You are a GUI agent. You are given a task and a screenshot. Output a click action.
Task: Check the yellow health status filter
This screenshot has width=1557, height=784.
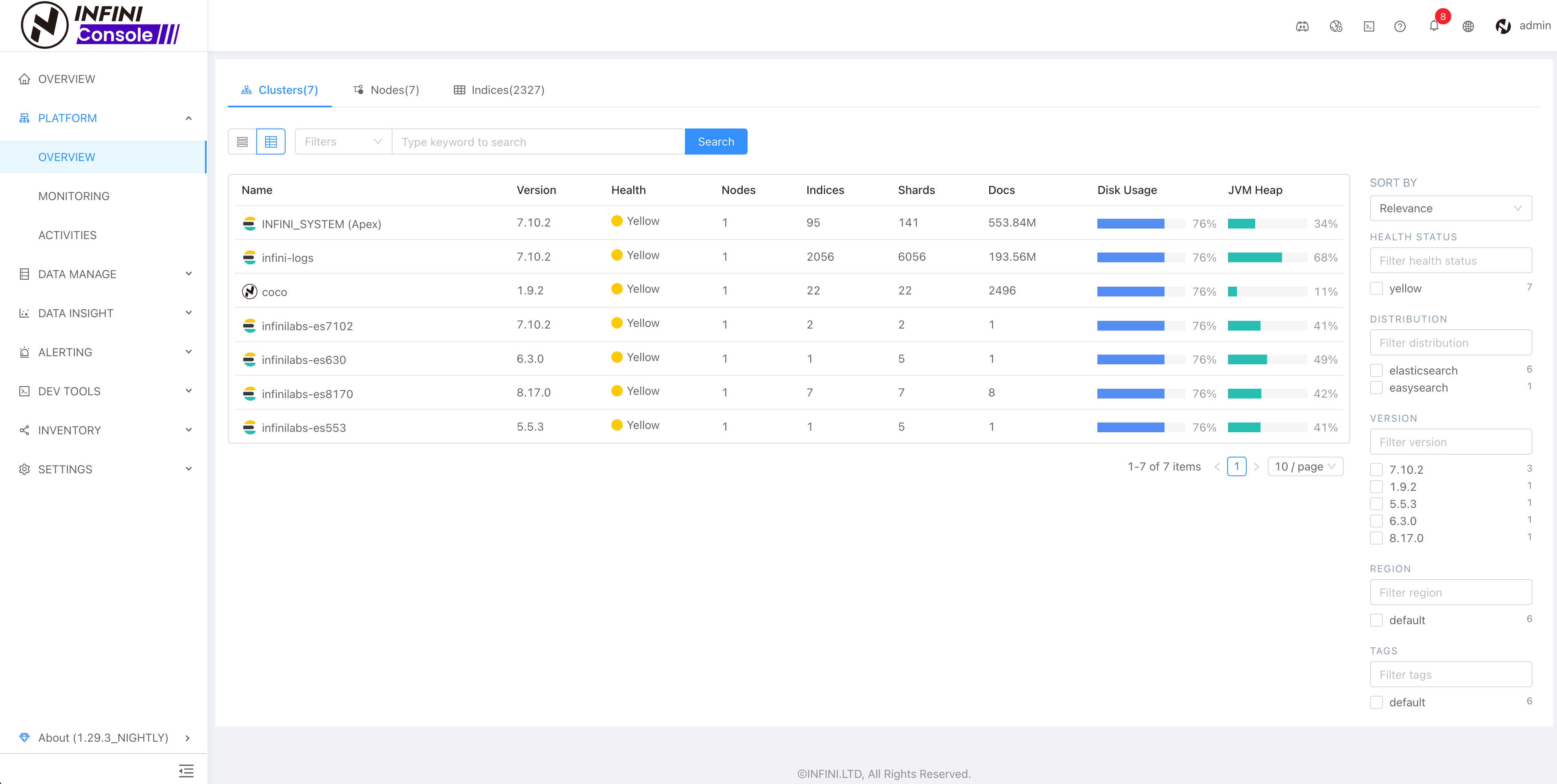1376,288
